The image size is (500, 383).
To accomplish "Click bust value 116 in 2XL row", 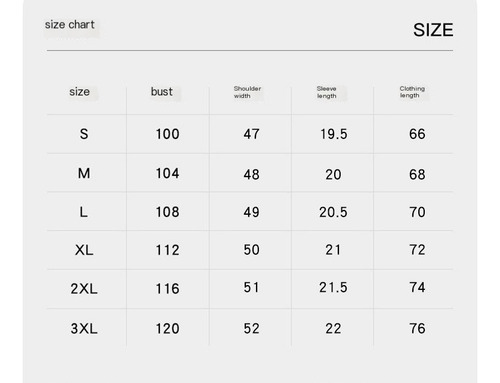I will point(168,289).
